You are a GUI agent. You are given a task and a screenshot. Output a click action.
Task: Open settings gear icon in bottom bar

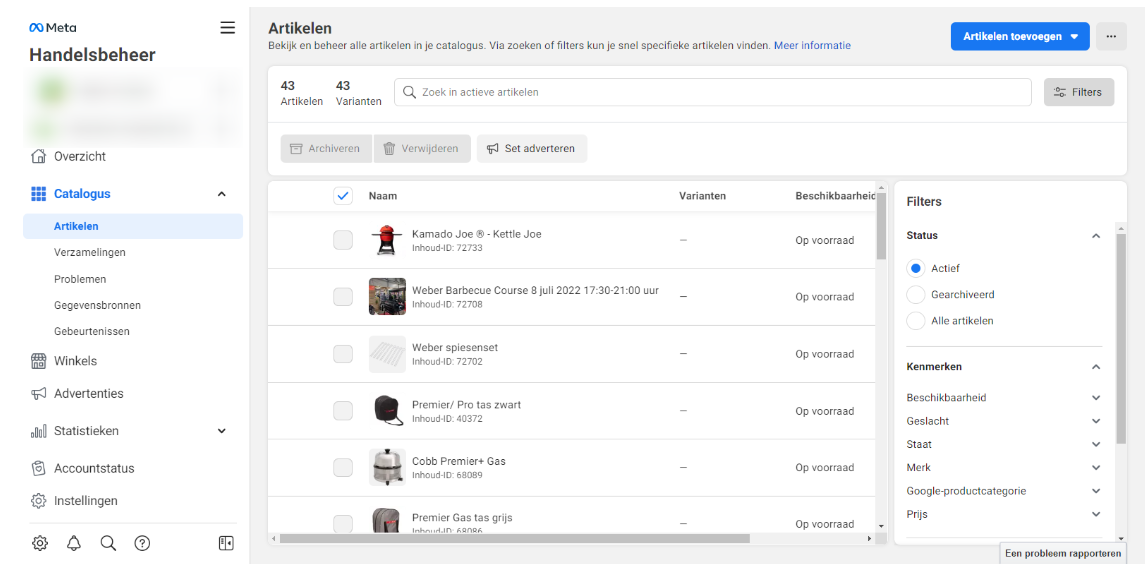pos(40,543)
